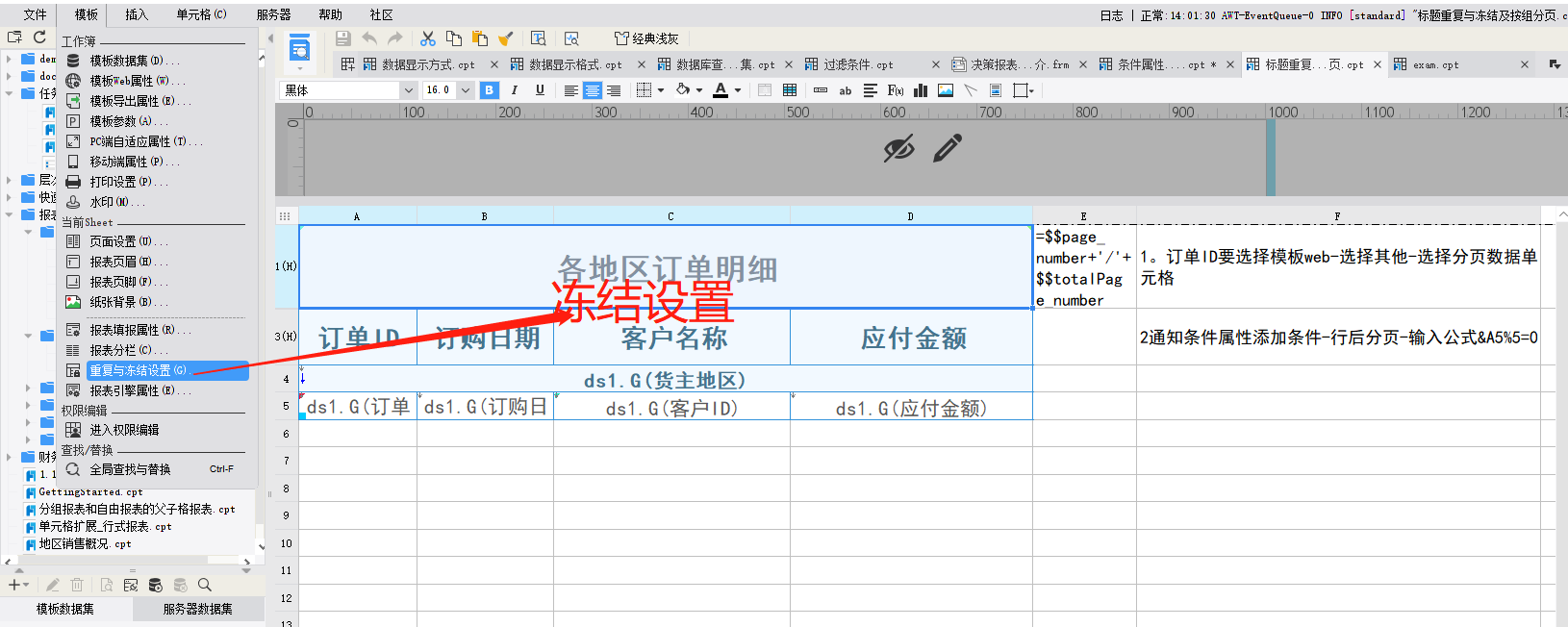Image resolution: width=1568 pixels, height=627 pixels.
Task: Click the 经典浅灰 theme button
Action: (646, 38)
